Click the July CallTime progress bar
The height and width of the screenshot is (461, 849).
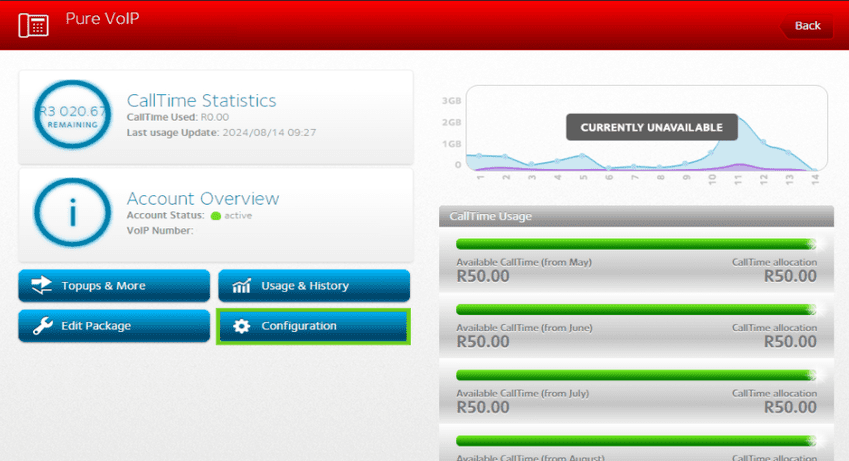[x=636, y=375]
